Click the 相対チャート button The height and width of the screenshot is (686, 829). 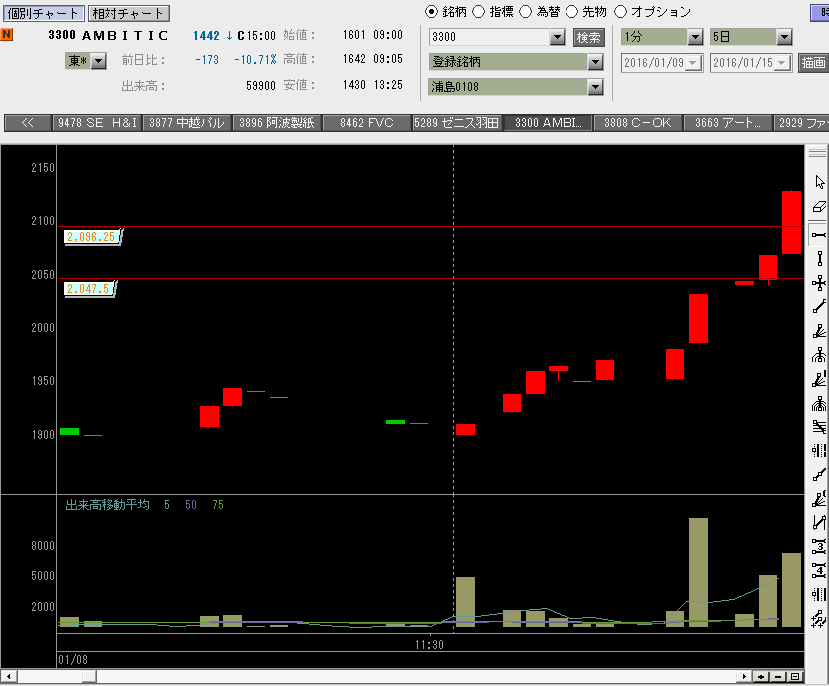[128, 13]
